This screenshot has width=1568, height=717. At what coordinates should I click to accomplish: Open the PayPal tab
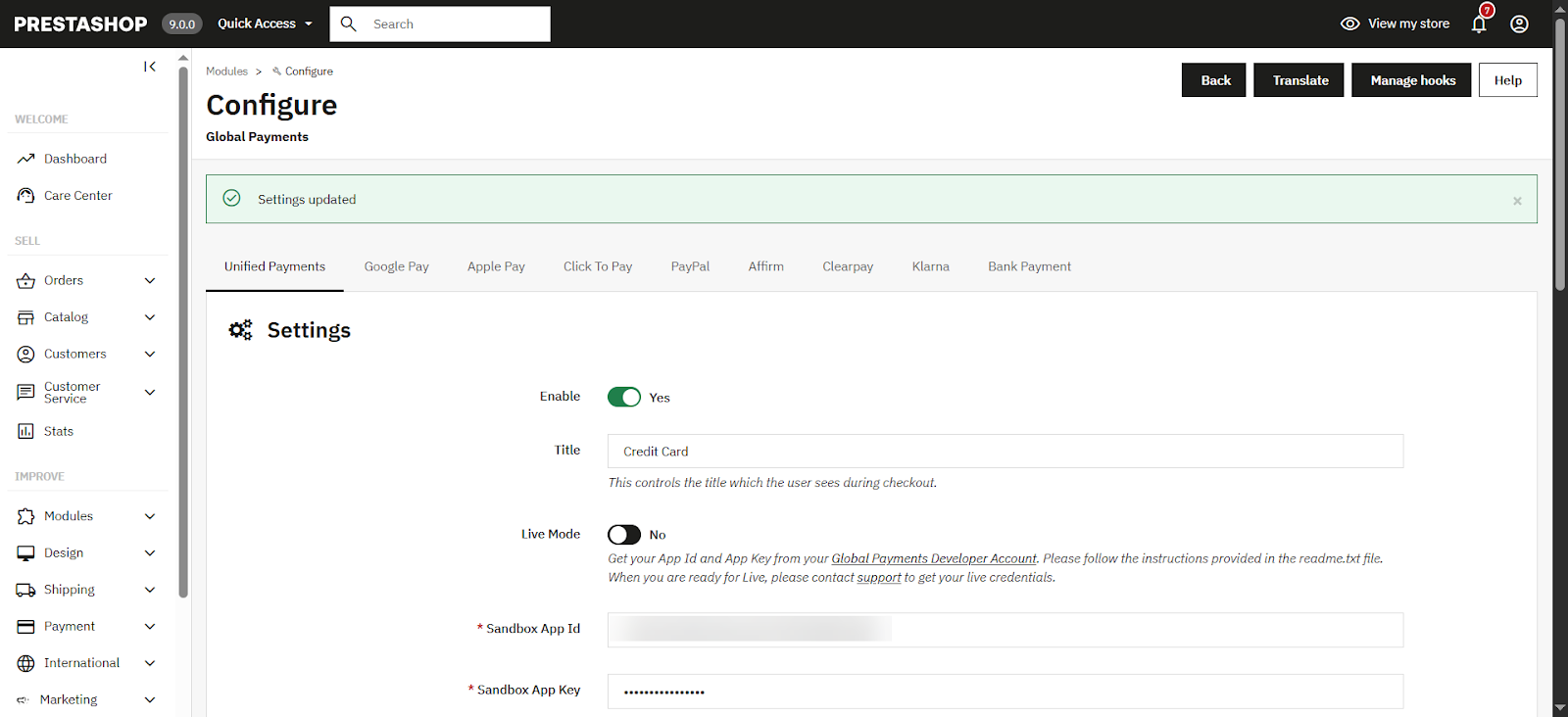pos(690,266)
